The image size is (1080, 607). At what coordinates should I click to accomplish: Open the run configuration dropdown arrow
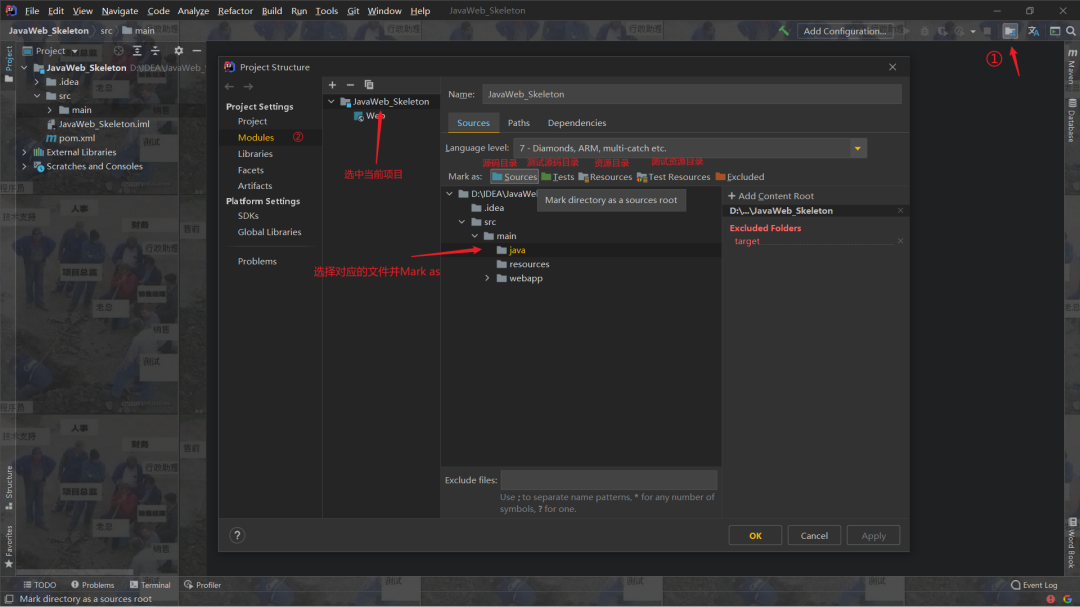(x=973, y=31)
